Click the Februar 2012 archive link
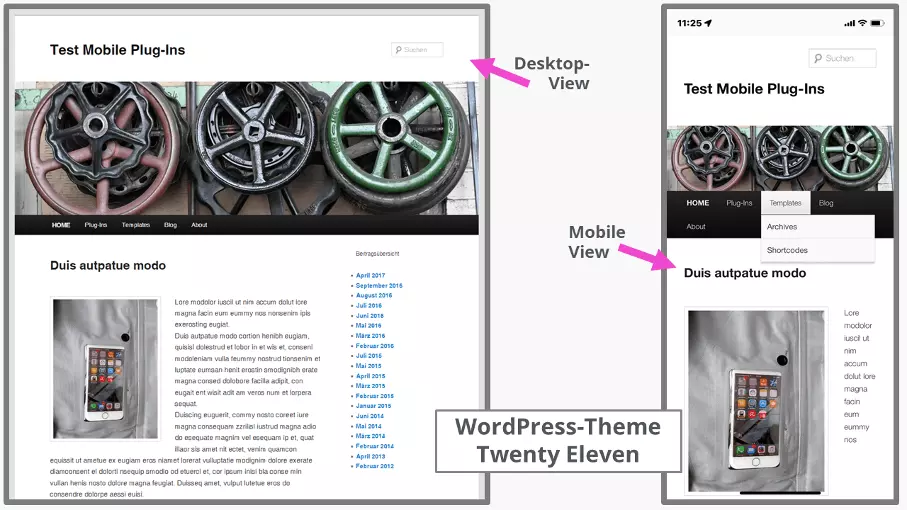This screenshot has width=908, height=510. click(374, 466)
